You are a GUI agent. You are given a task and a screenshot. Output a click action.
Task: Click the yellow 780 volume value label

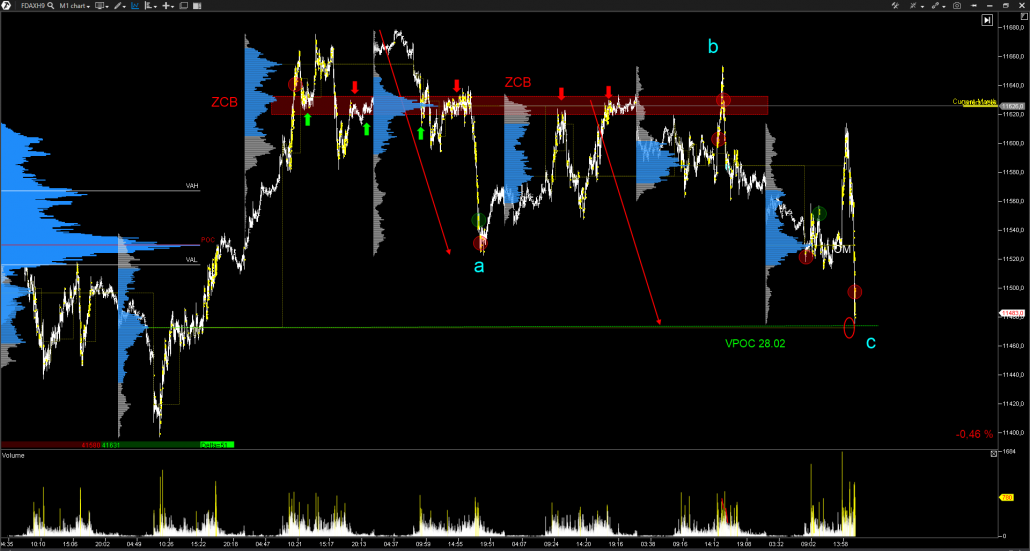tap(1006, 498)
